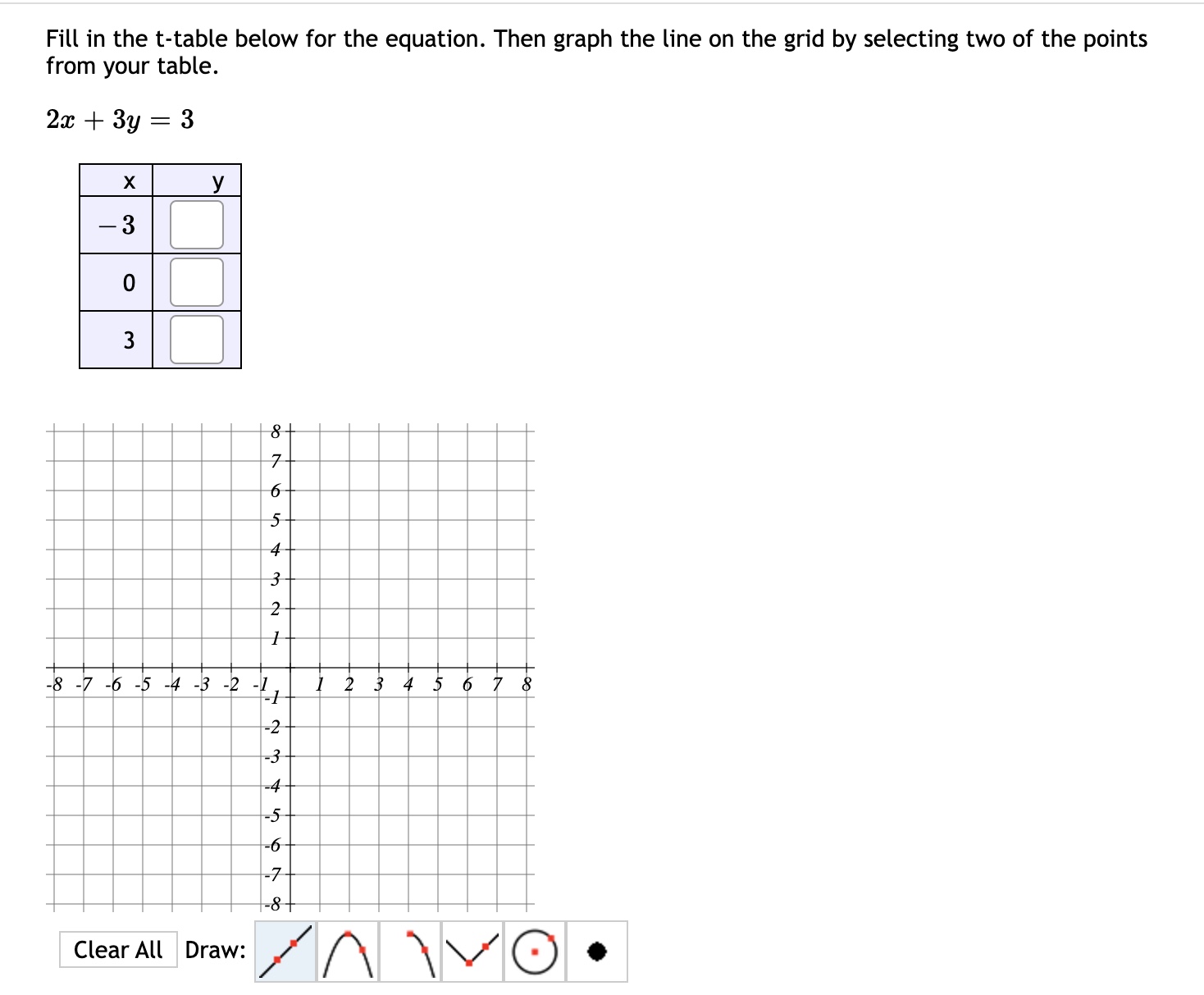Select the absolute value V-shape tool
Viewport: 1204px width, 995px height.
[x=471, y=950]
